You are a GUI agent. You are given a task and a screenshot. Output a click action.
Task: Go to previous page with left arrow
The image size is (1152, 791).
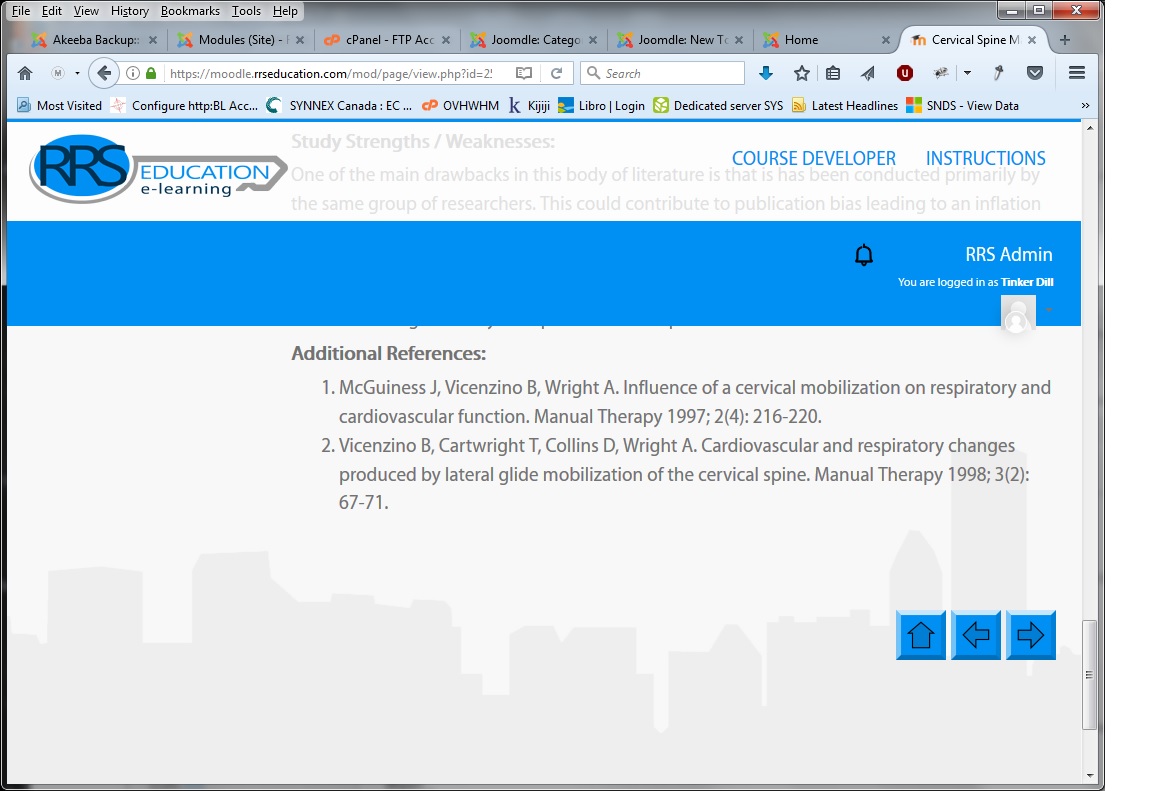975,635
